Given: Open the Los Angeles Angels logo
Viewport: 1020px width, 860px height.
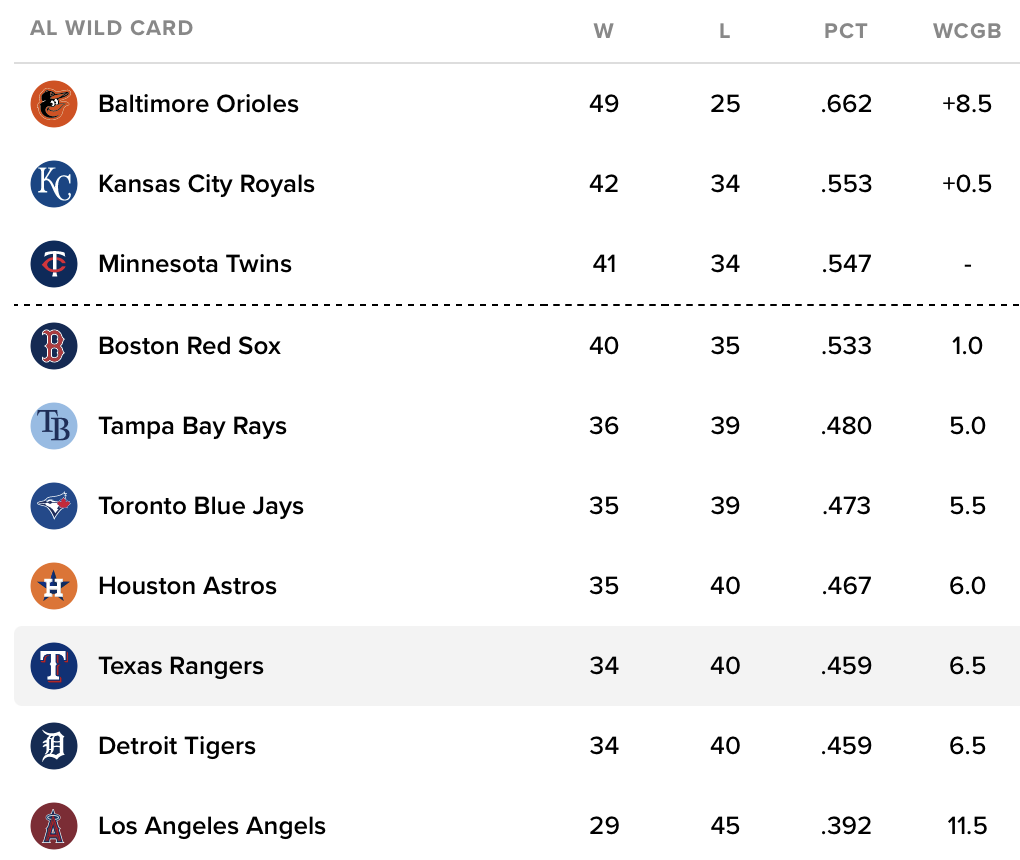Looking at the screenshot, I should [x=54, y=826].
